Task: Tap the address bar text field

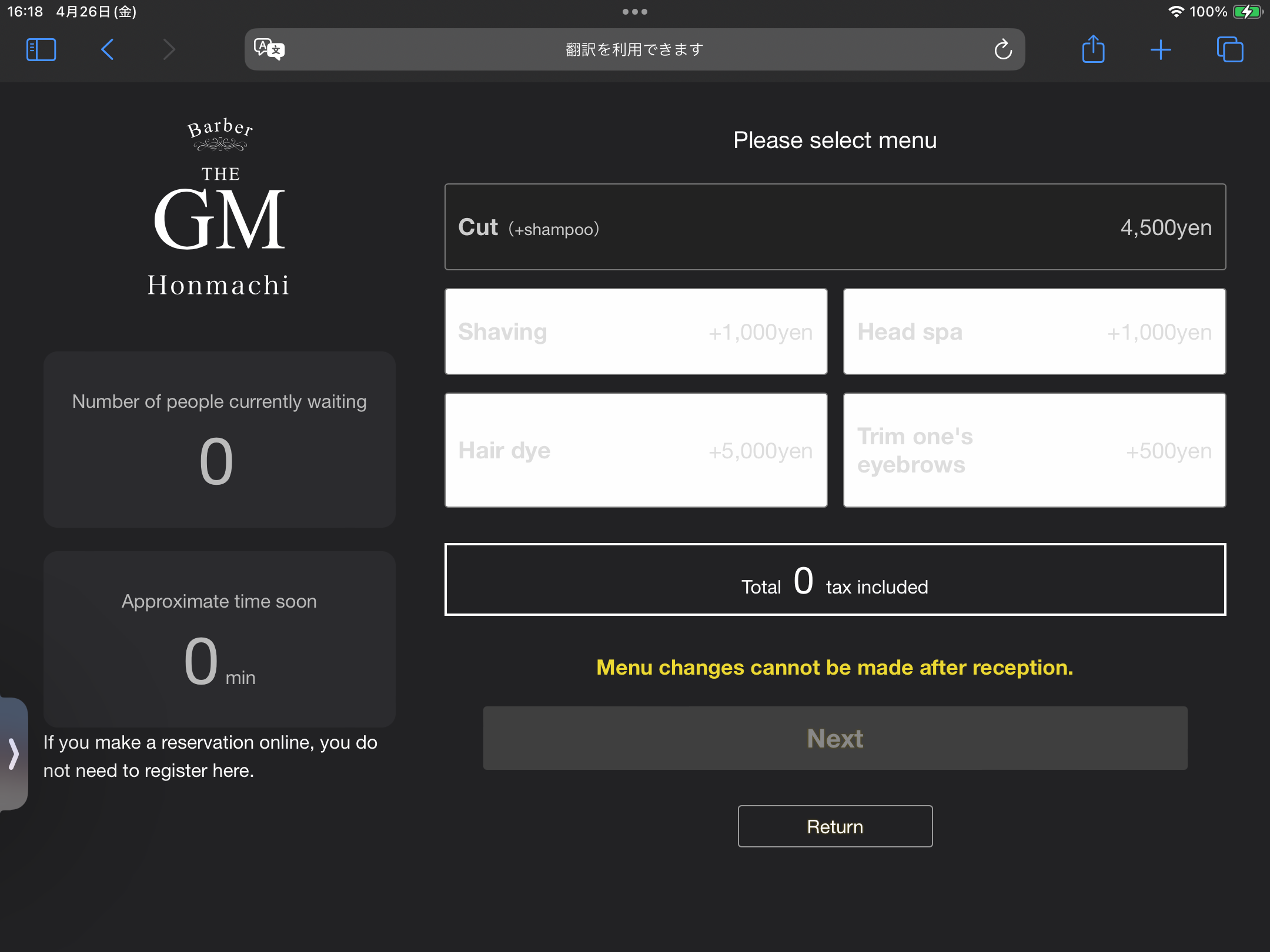Action: 634,50
